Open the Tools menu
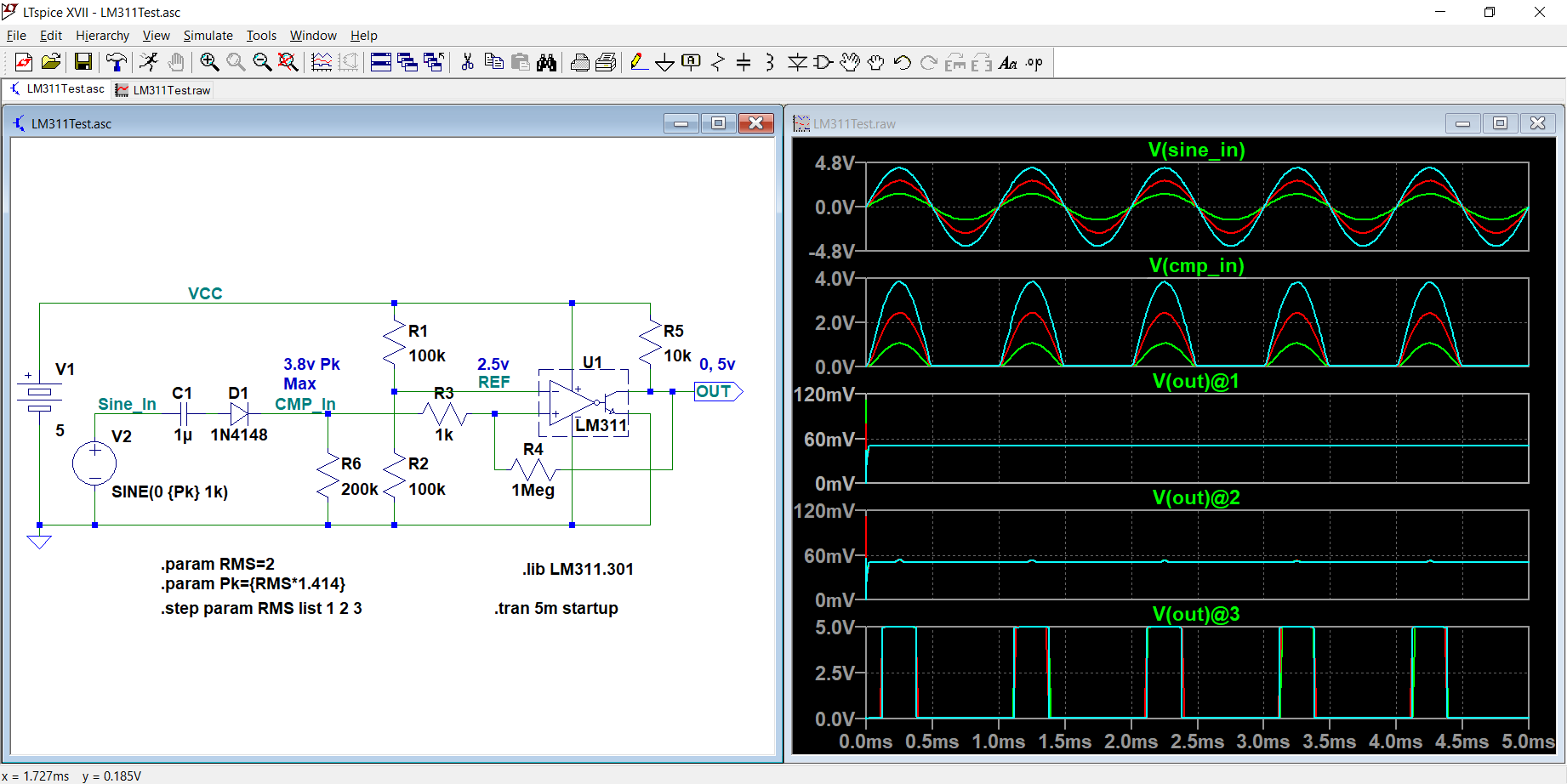 point(261,36)
